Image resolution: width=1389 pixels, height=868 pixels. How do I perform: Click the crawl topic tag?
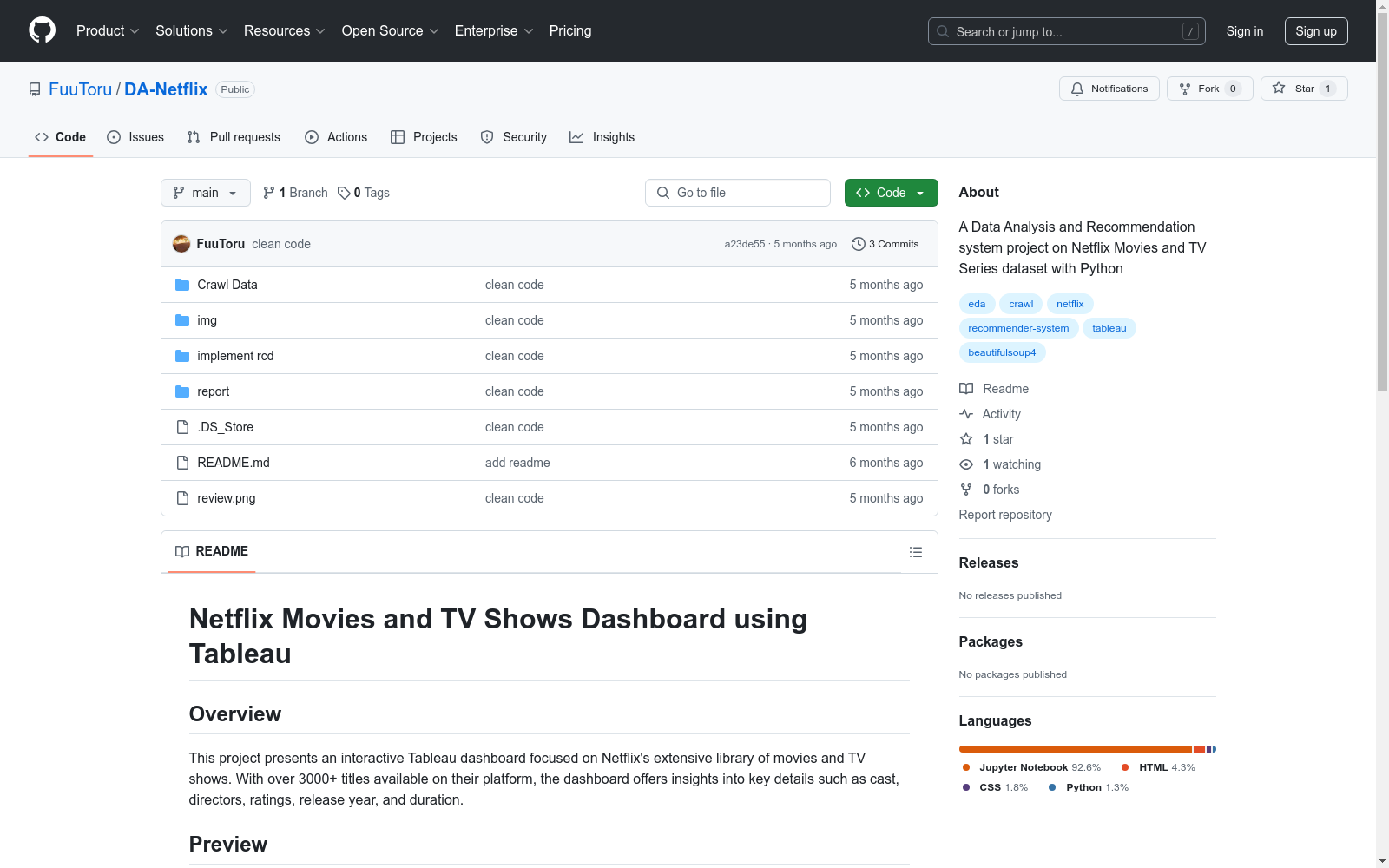(x=1021, y=304)
